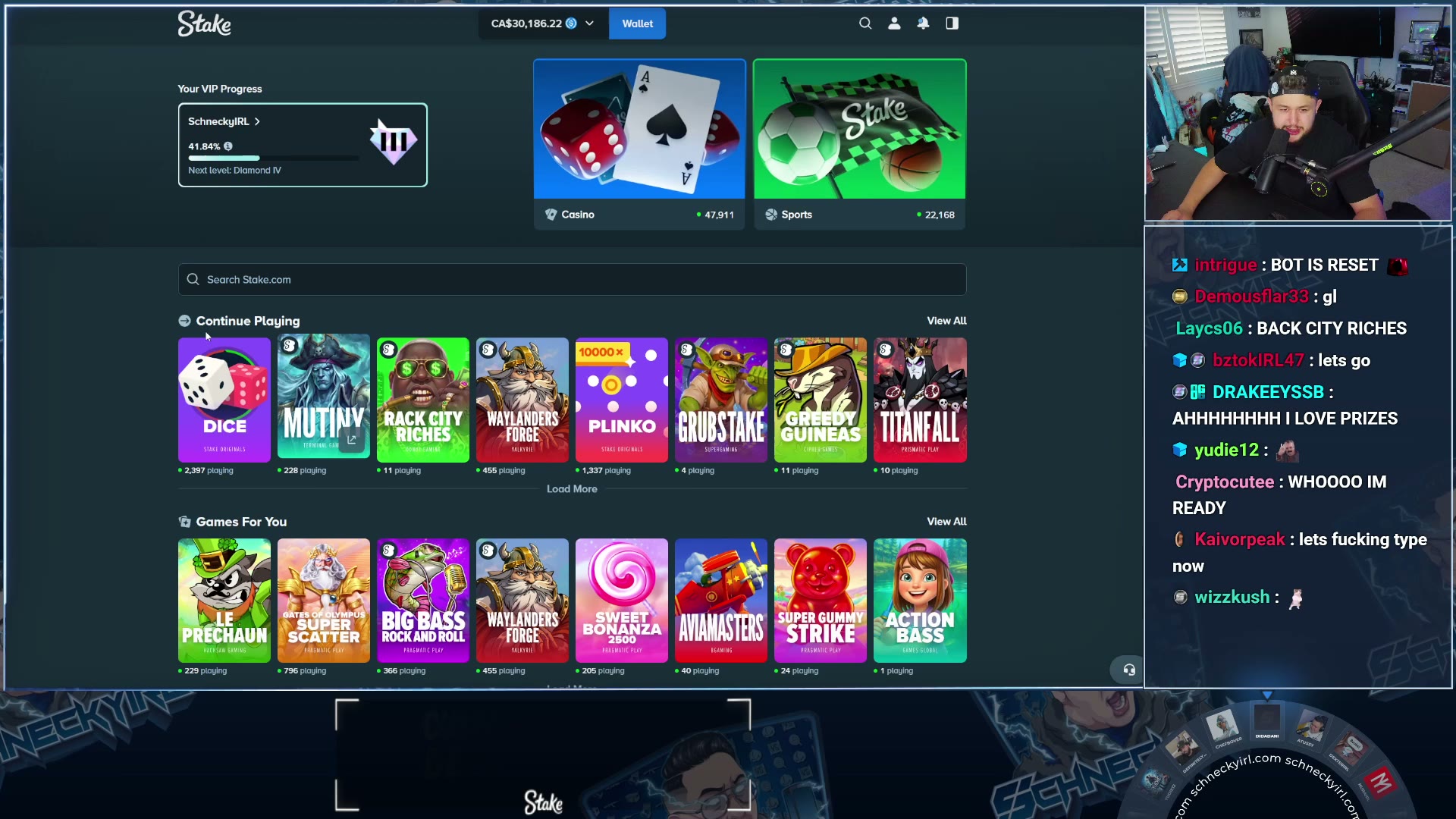Open the Sweet Bonanza 2500 game
This screenshot has height=819, width=1456.
[622, 601]
